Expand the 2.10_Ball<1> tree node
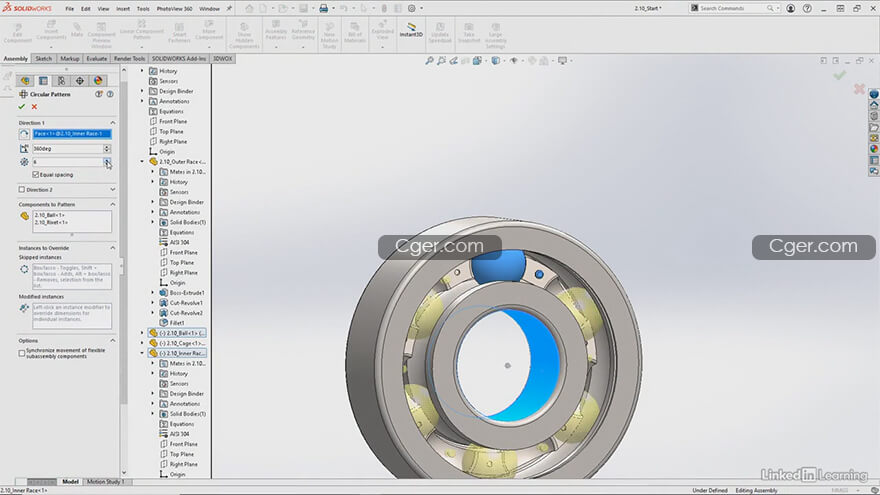The height and width of the screenshot is (495, 880). pyautogui.click(x=142, y=333)
